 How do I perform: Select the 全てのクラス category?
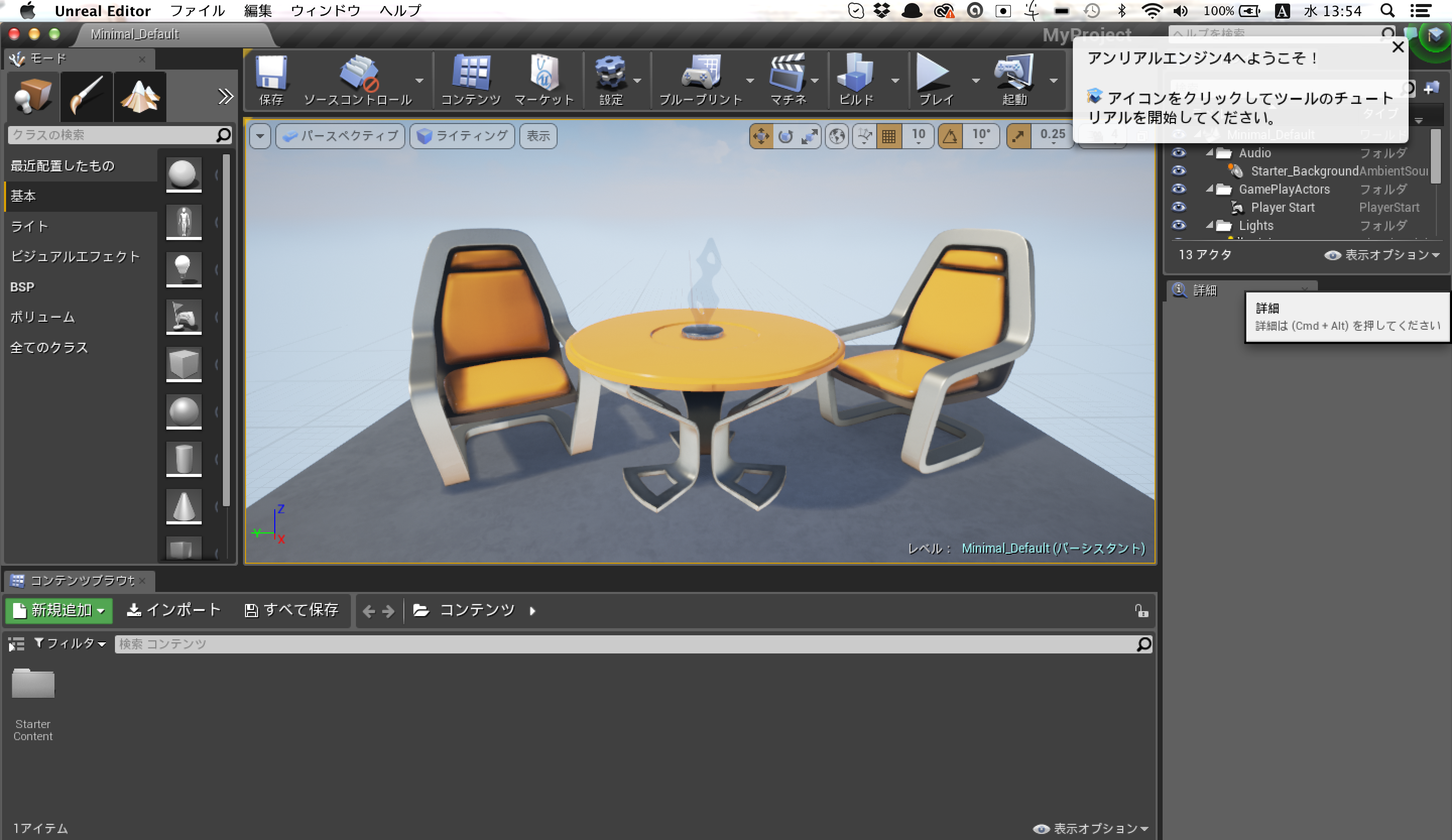click(81, 347)
